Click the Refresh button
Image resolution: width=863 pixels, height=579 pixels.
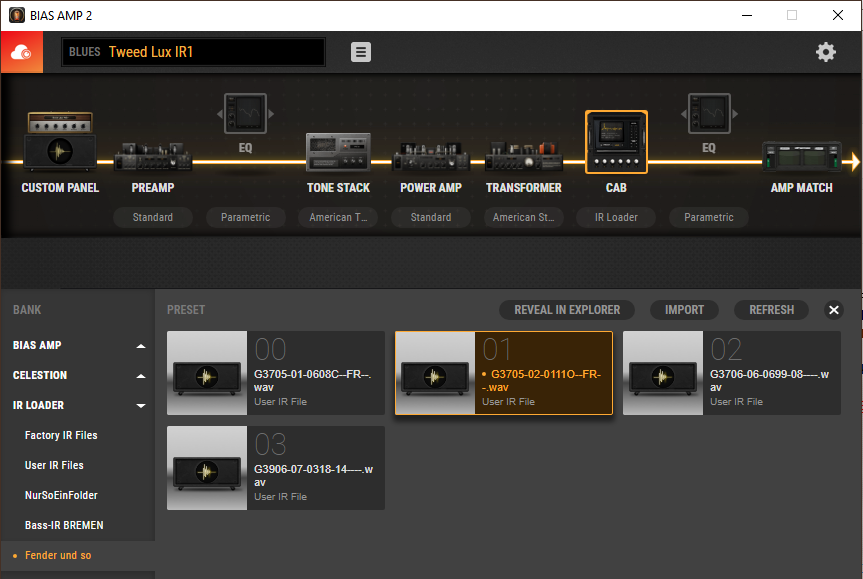click(x=771, y=310)
